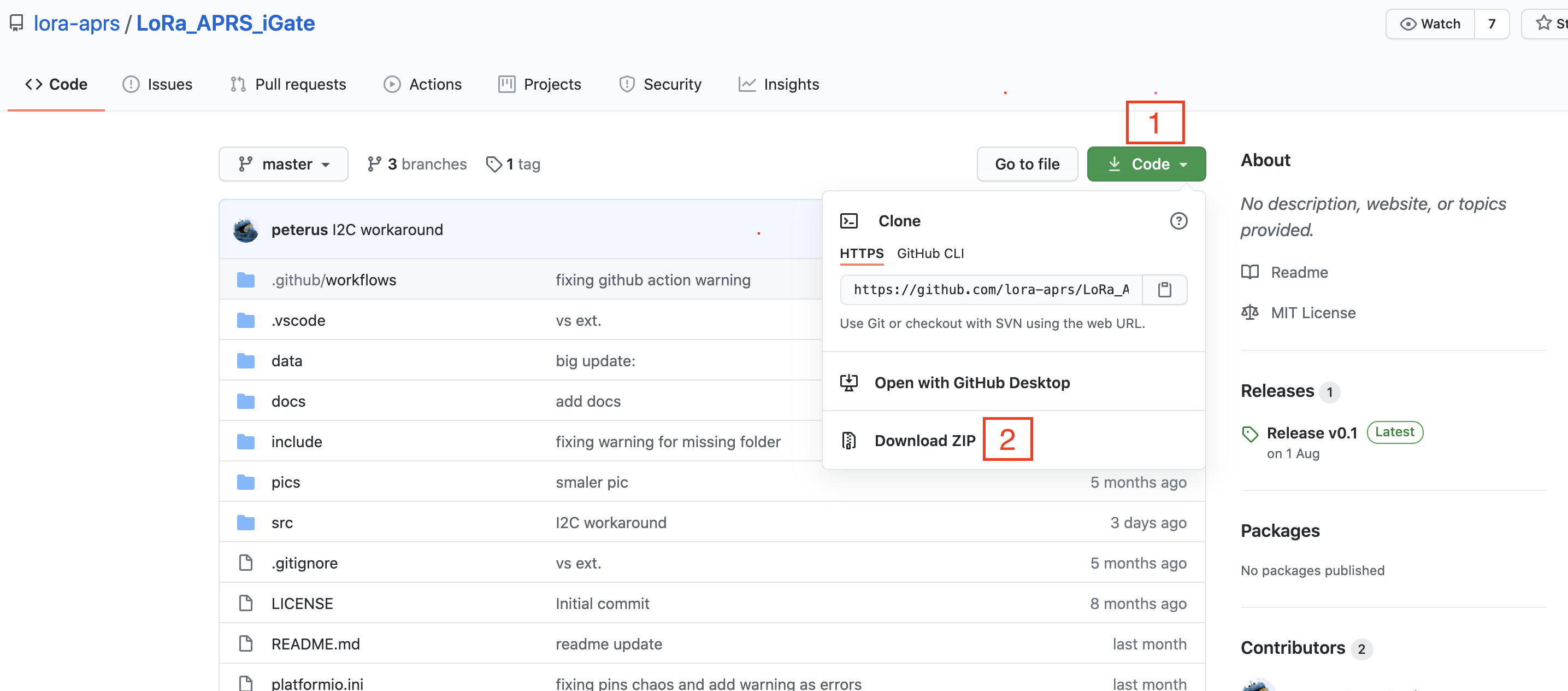Open the master branch dropdown
Screen dimensions: 1568x691
pos(284,164)
